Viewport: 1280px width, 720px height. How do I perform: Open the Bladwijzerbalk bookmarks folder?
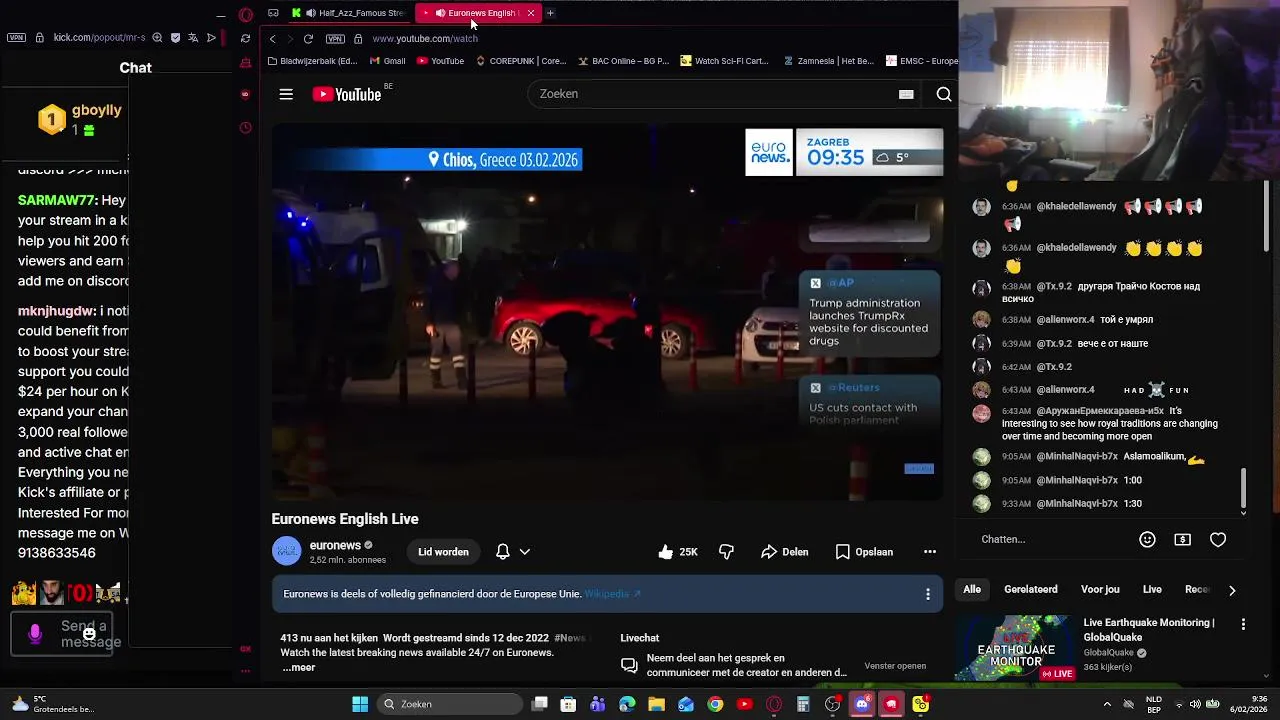coord(312,61)
